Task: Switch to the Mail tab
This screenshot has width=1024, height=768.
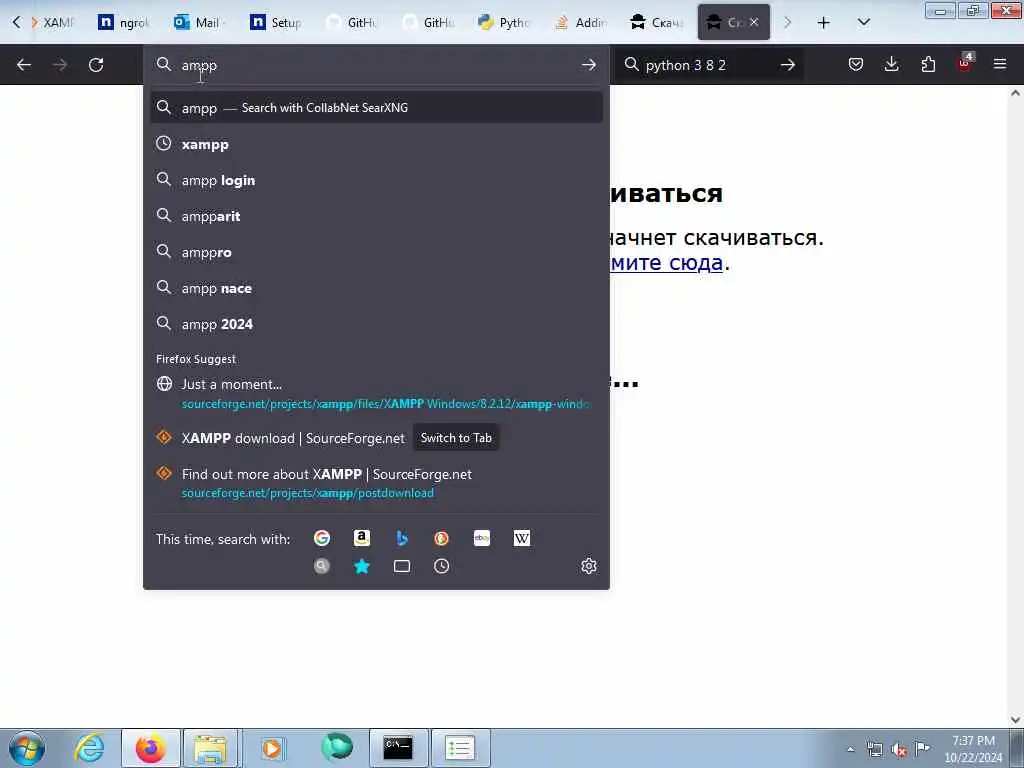Action: [x=199, y=22]
